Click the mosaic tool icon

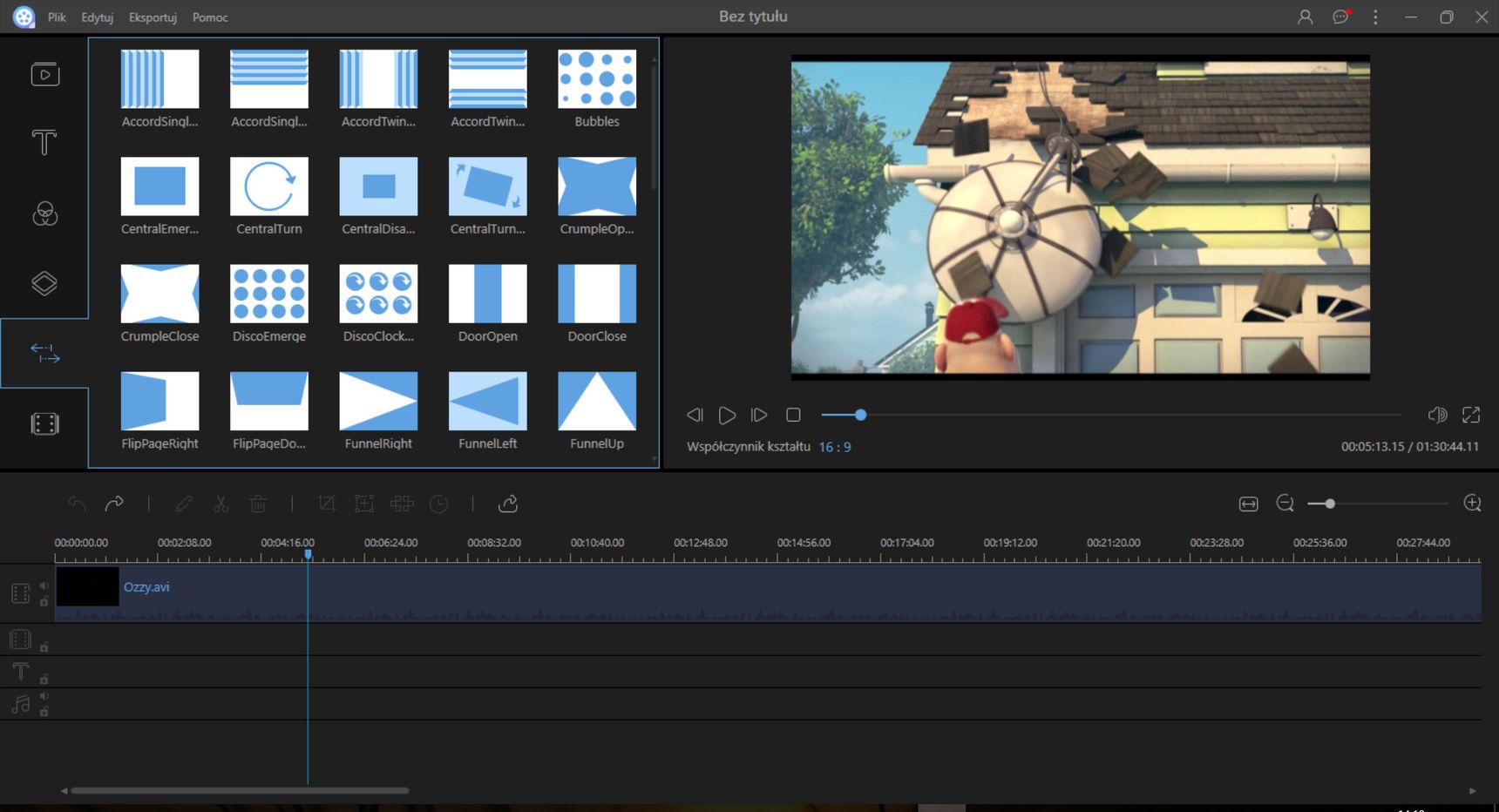click(402, 504)
